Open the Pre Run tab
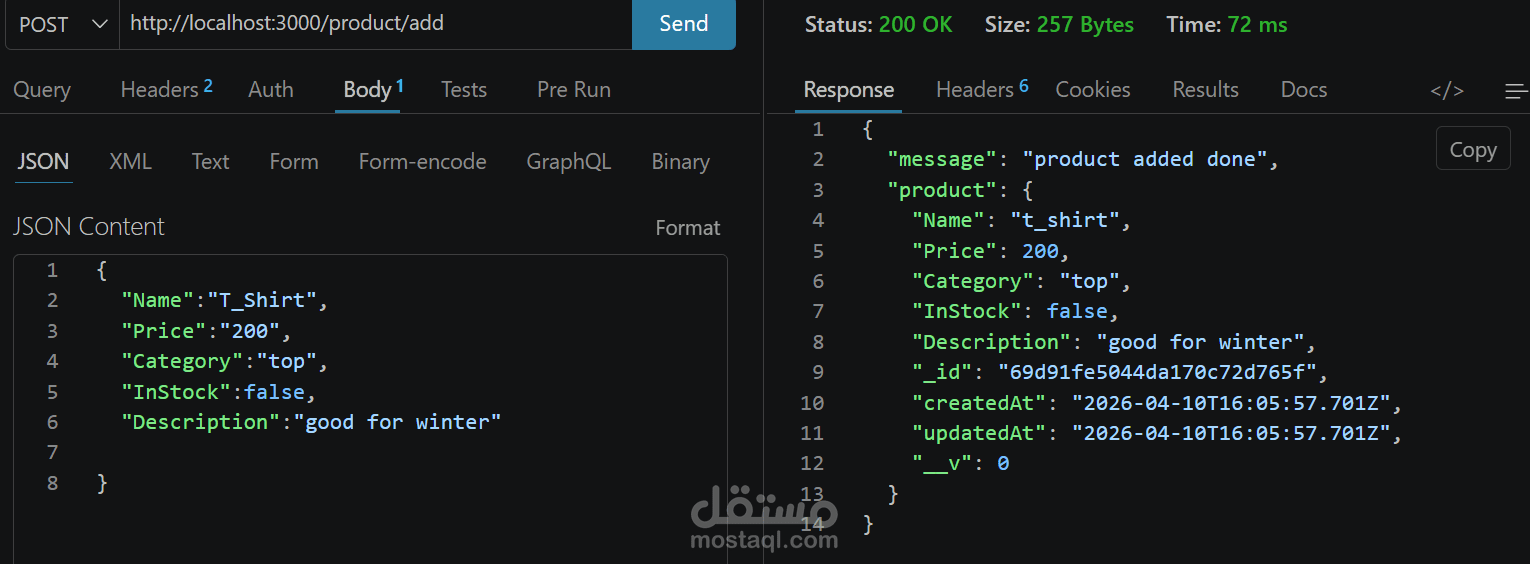Viewport: 1530px width, 564px height. [574, 90]
